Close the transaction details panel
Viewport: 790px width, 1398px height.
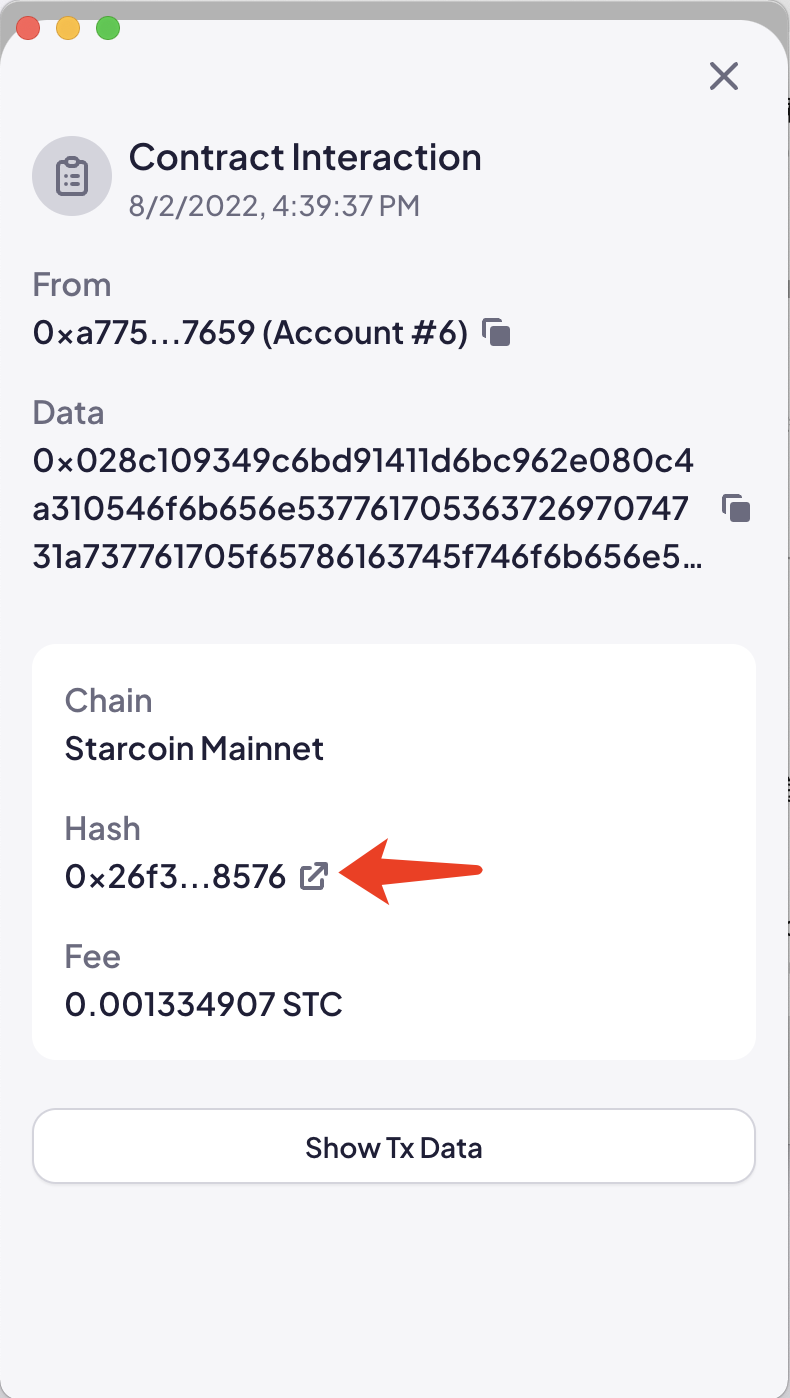(723, 76)
